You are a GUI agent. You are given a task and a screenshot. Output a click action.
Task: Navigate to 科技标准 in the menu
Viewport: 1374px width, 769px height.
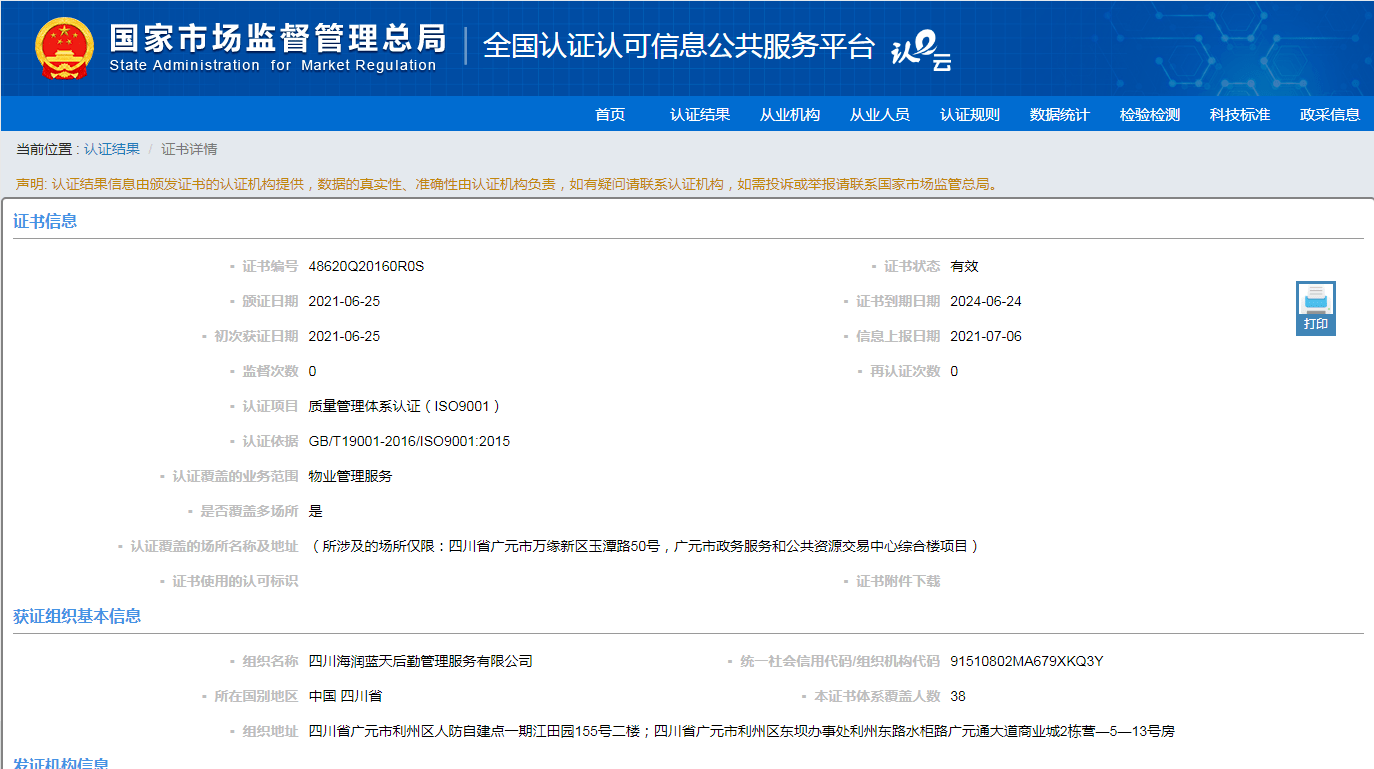click(x=1240, y=115)
